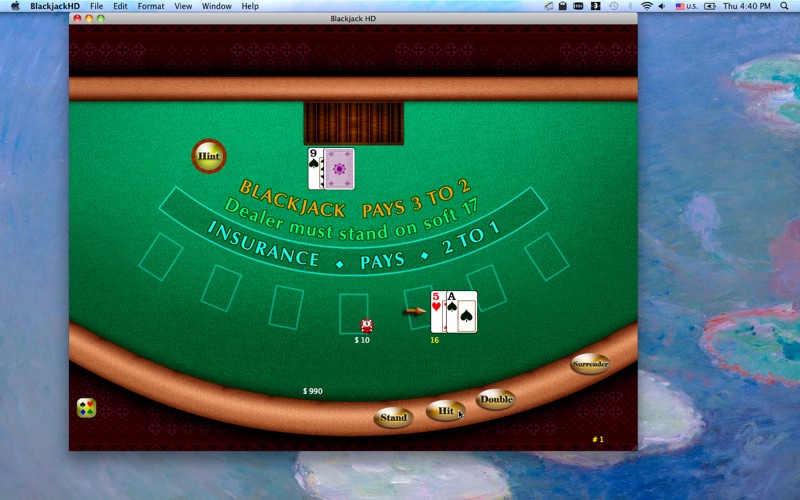Screen dimensions: 800x500
Task: Click the leftmost empty betting box
Action: (x=161, y=257)
